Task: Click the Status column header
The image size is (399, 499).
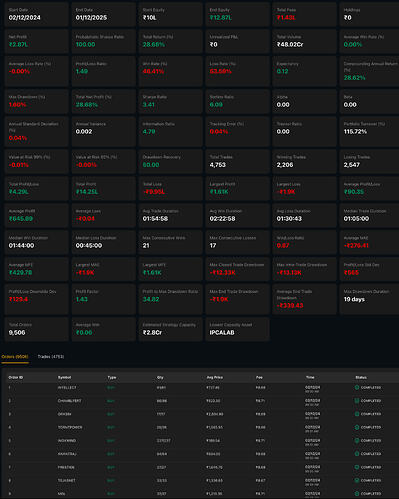Action: (x=361, y=377)
